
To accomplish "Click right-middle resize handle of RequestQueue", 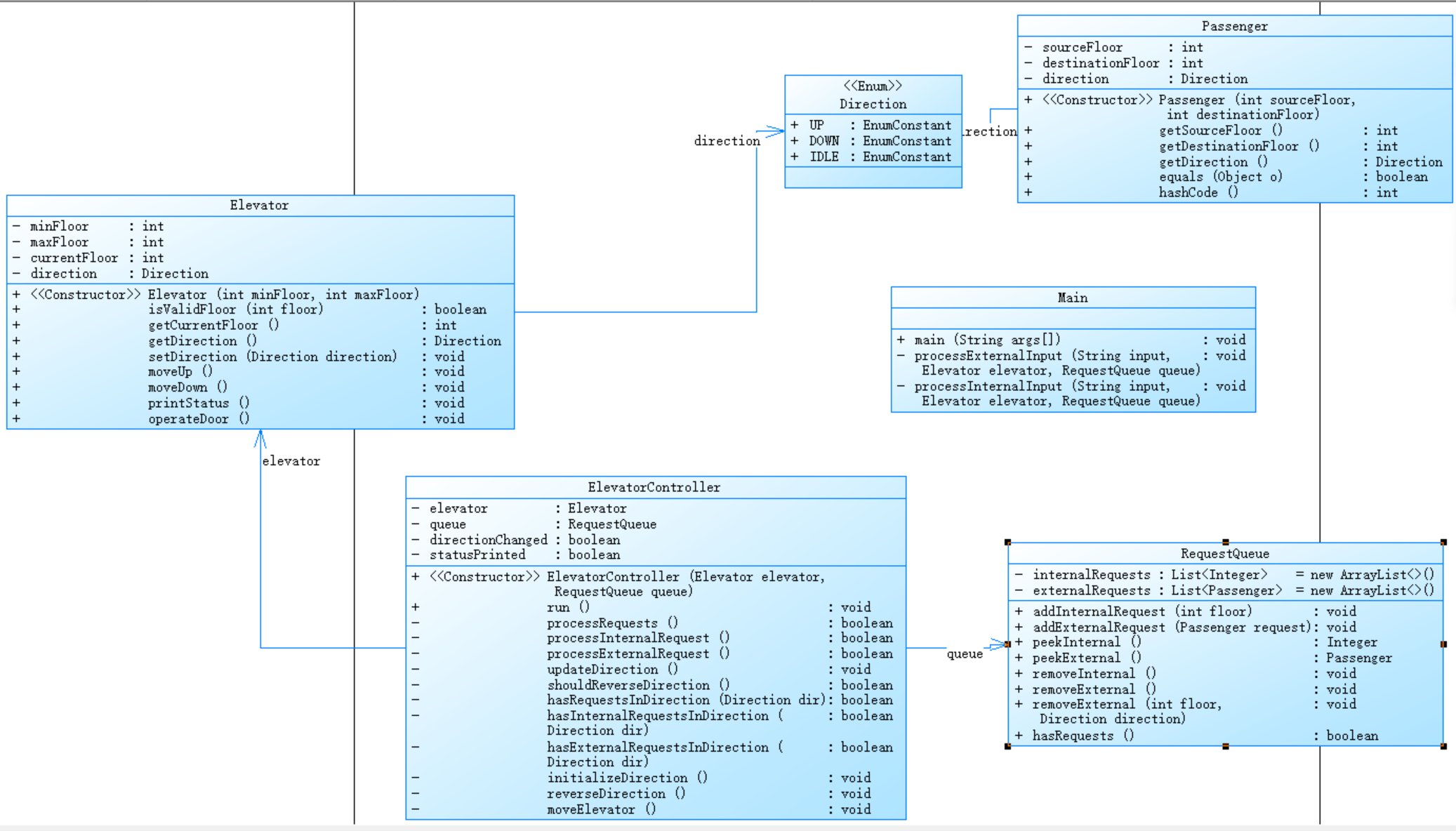I will point(1443,644).
